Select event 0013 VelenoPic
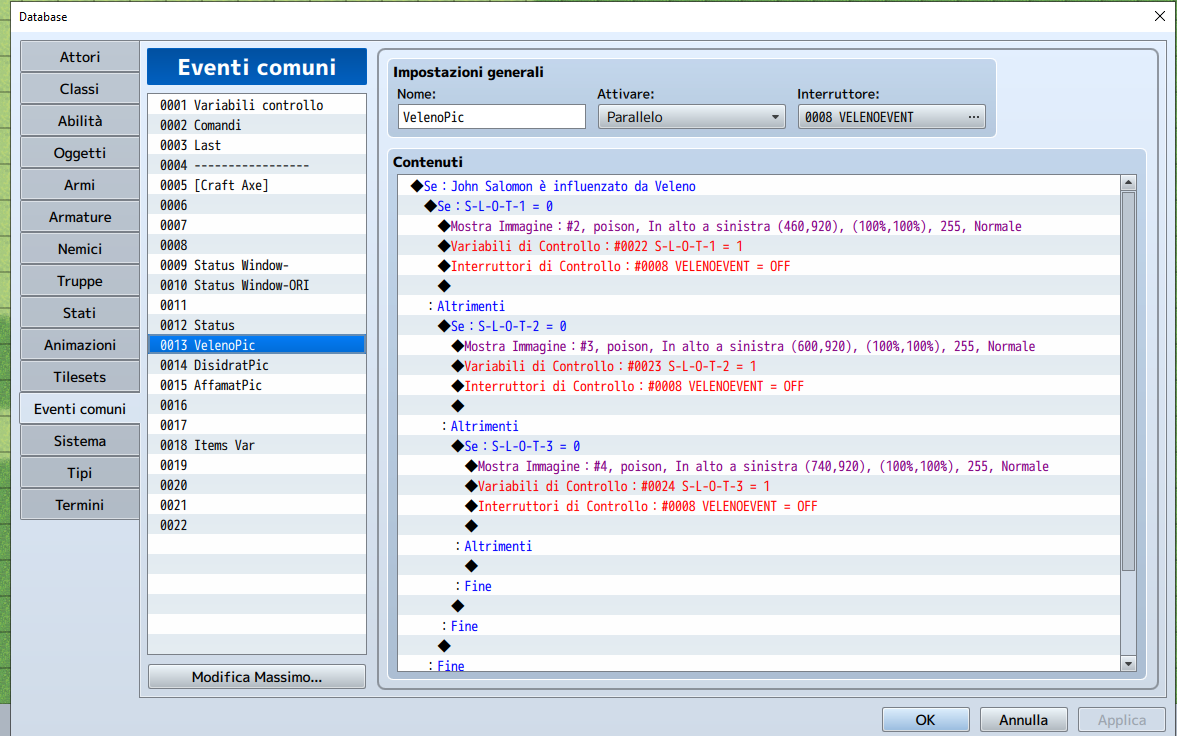The width and height of the screenshot is (1177, 736). 257,345
